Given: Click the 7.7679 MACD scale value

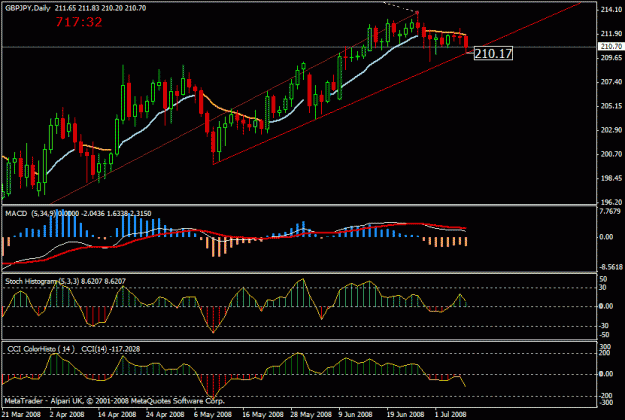Looking at the screenshot, I should click(610, 211).
